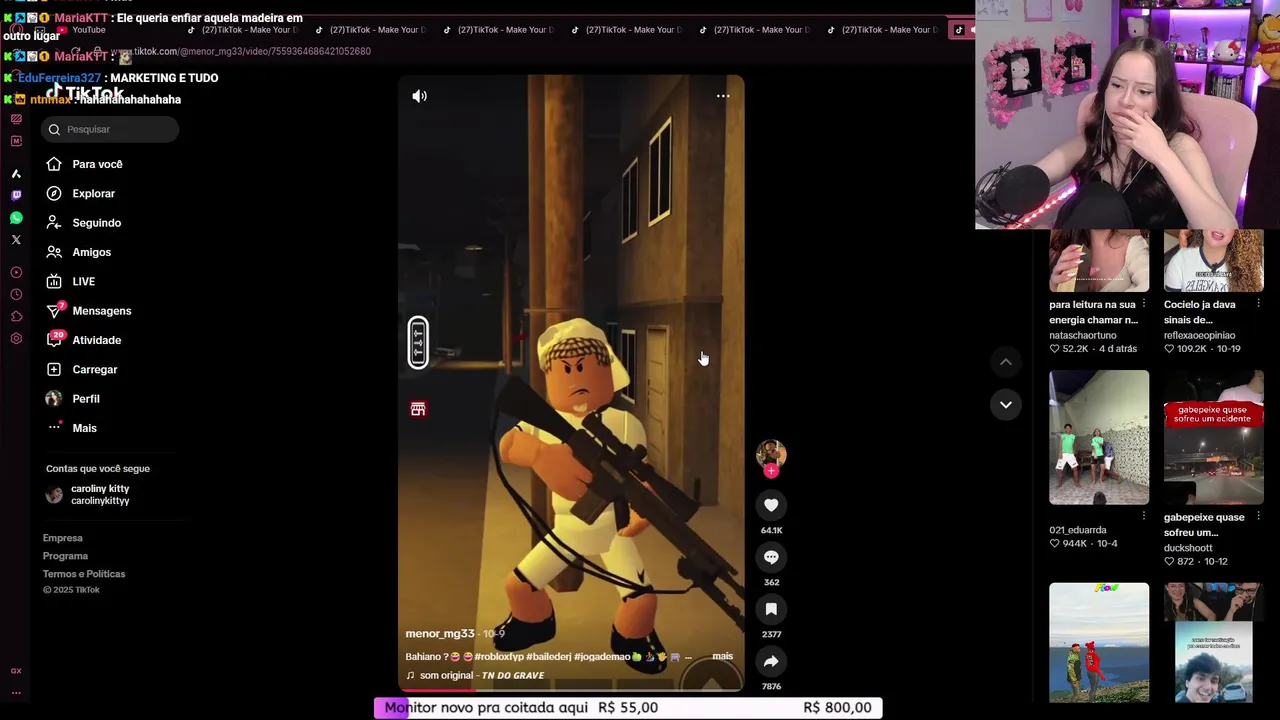Open the 'gabepeixe quase sofreu um acidente' thumbnail
The image size is (1280, 720).
coord(1213,438)
